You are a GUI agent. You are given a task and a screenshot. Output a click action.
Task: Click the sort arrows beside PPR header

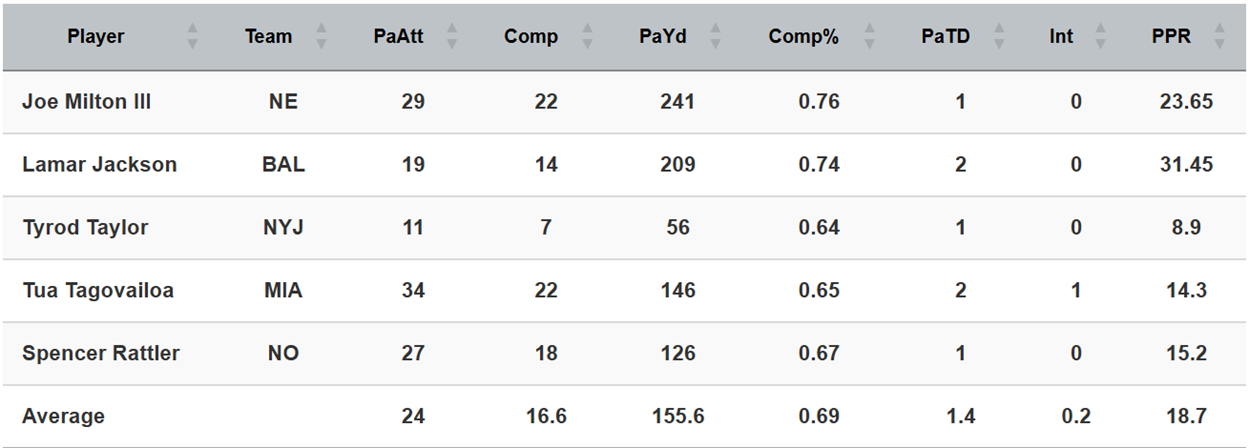1219,37
